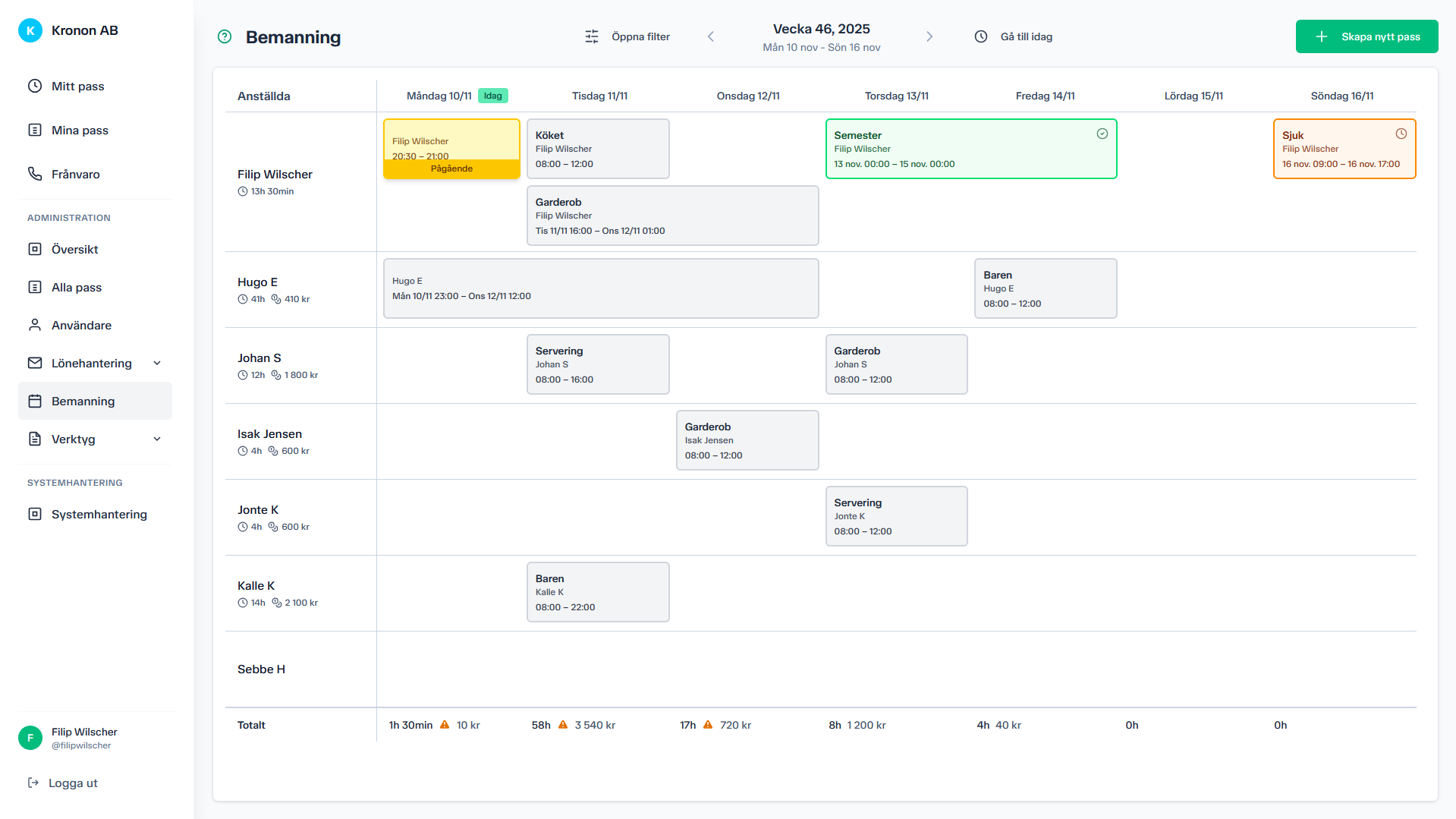Open Mitt pass in sidebar
1456x819 pixels.
[x=77, y=87]
